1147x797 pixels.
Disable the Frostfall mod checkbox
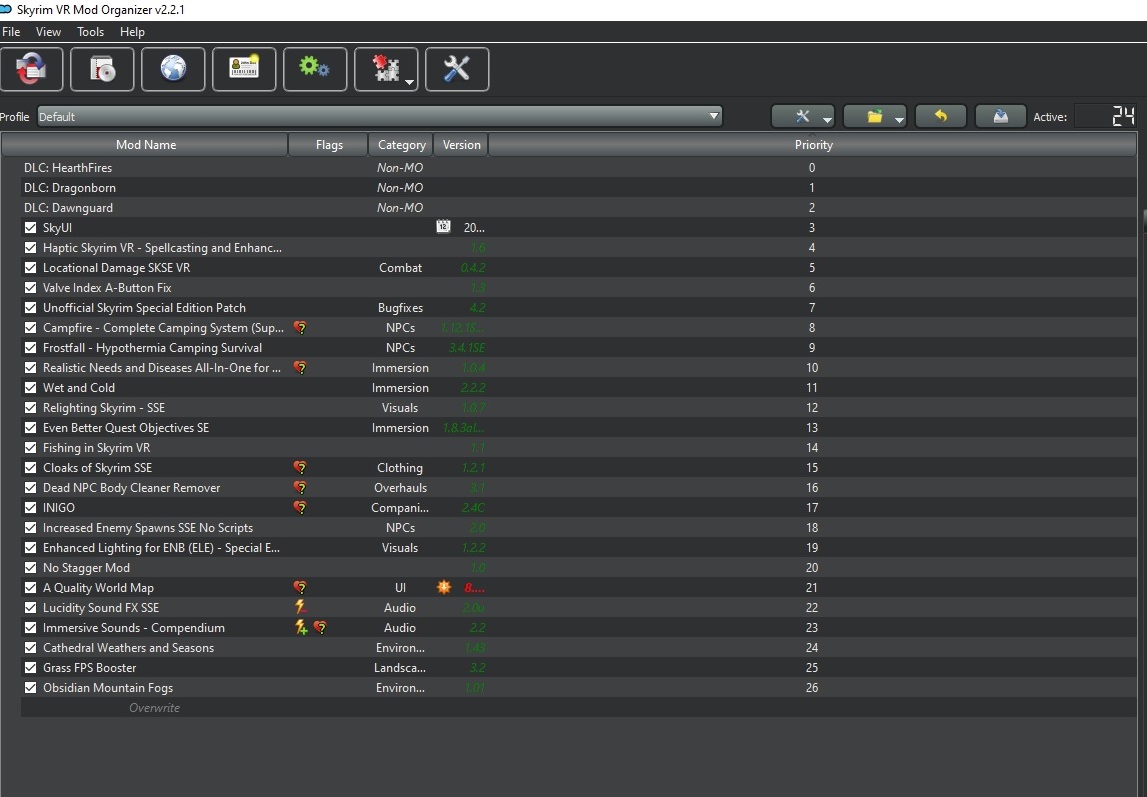pos(31,347)
